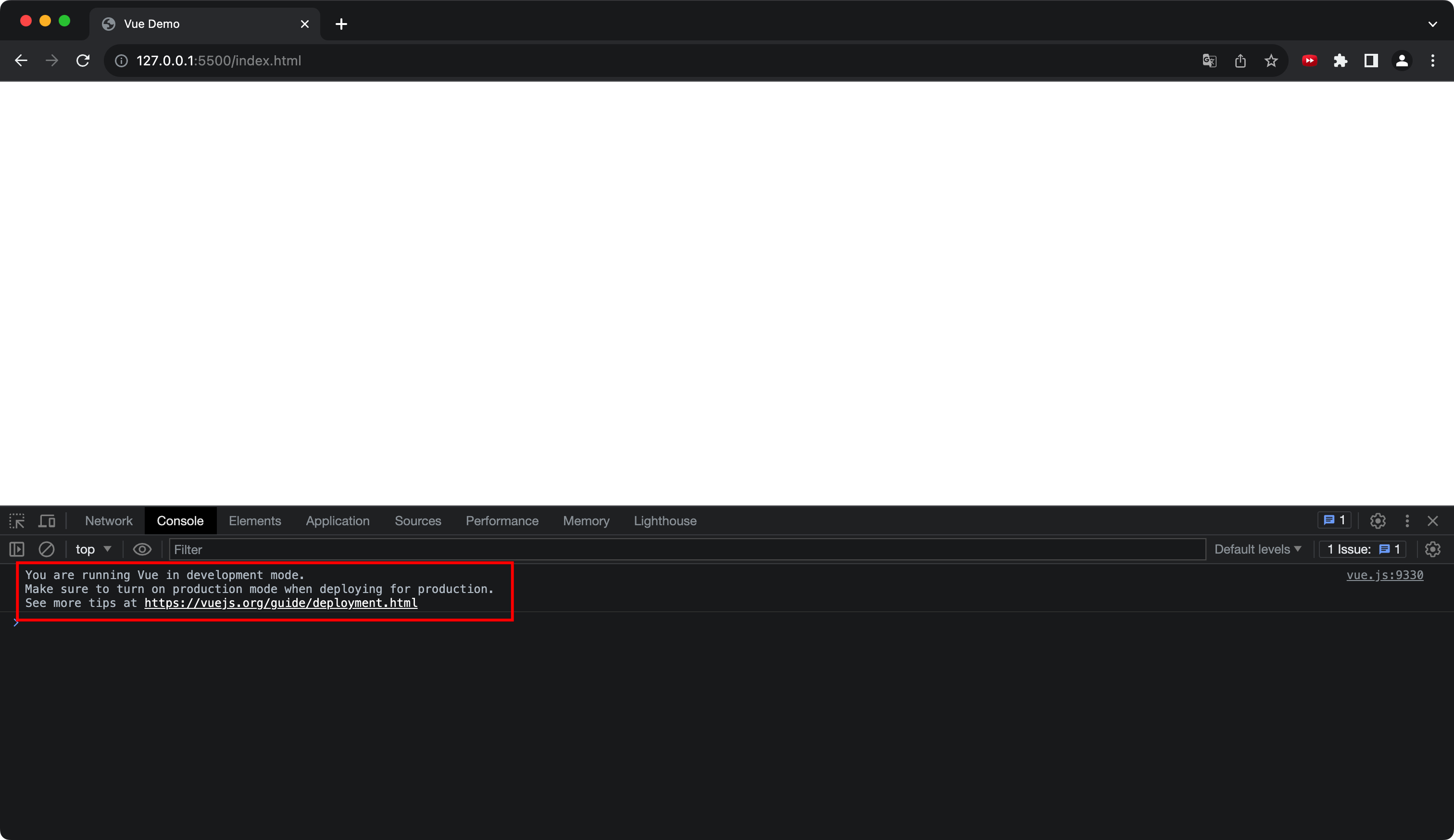Open the DevTools settings gear
Screen dimensions: 1454x840
coord(1378,521)
